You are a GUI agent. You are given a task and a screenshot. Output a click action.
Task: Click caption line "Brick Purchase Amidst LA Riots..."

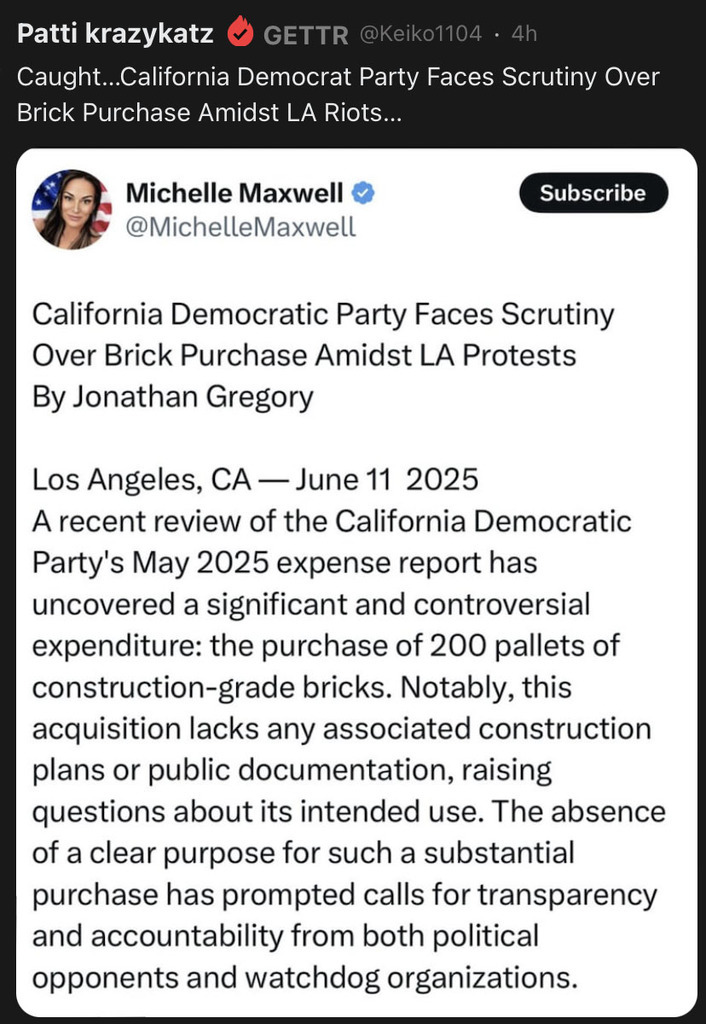tap(209, 113)
